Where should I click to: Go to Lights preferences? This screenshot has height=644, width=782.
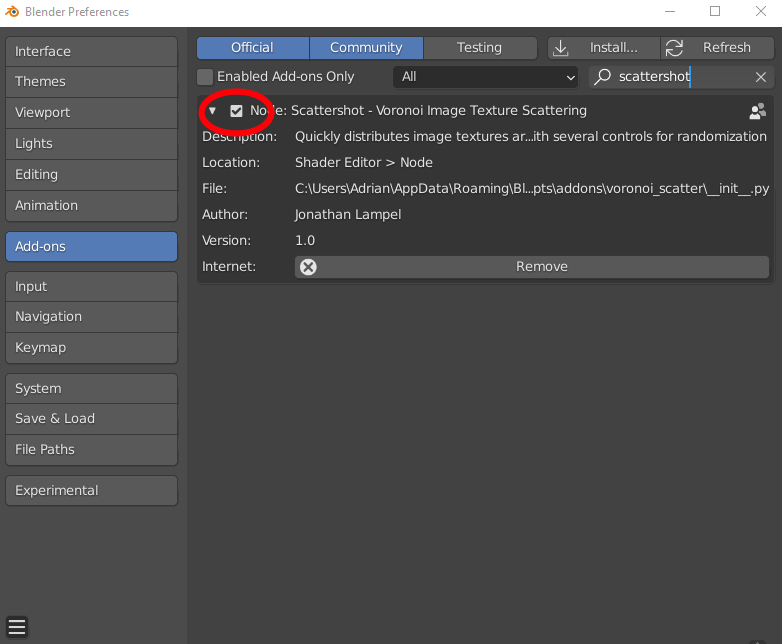click(x=91, y=144)
